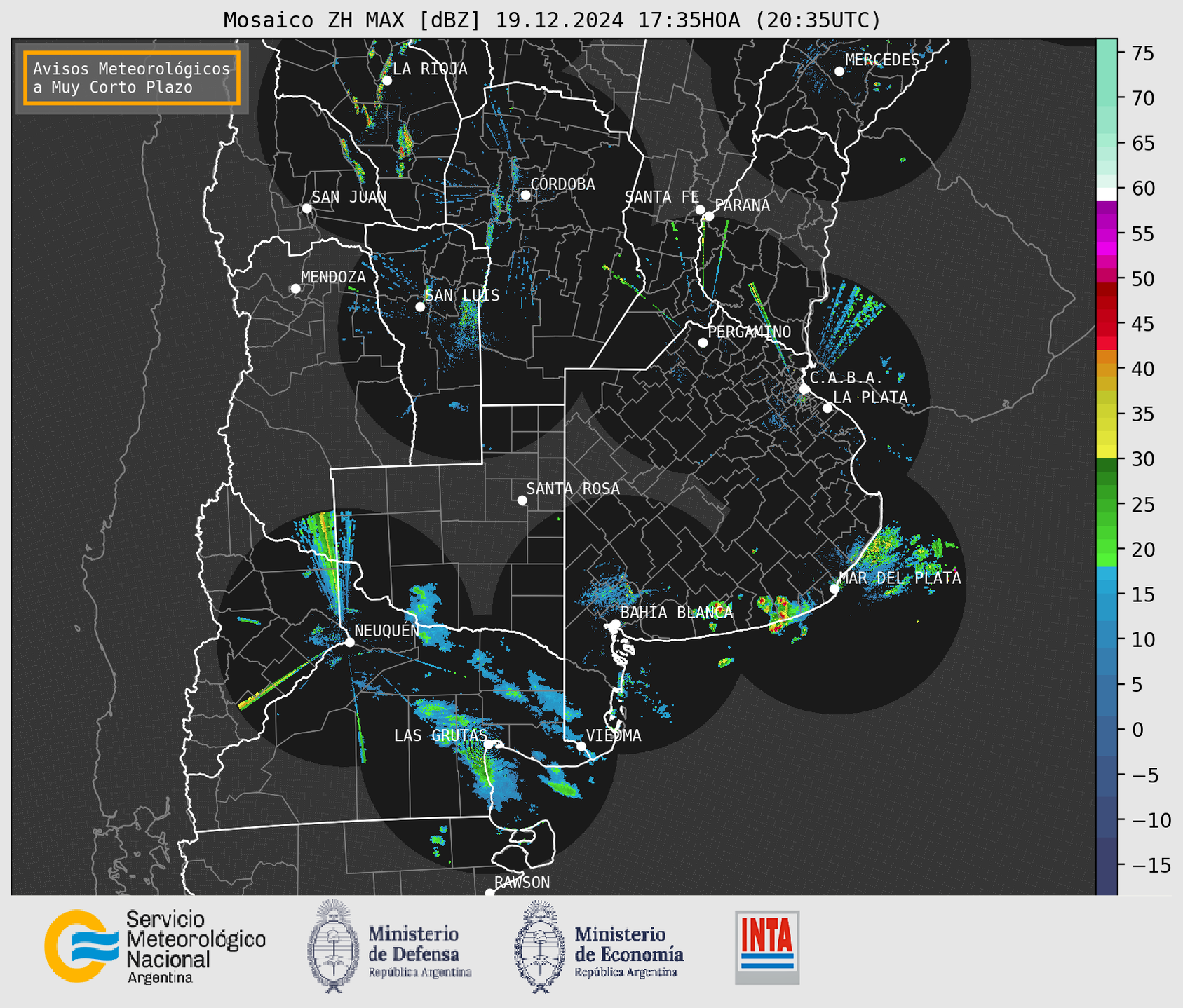This screenshot has height=1008, width=1183.
Task: Click the SAN JUAN city marker dot
Action: point(306,208)
